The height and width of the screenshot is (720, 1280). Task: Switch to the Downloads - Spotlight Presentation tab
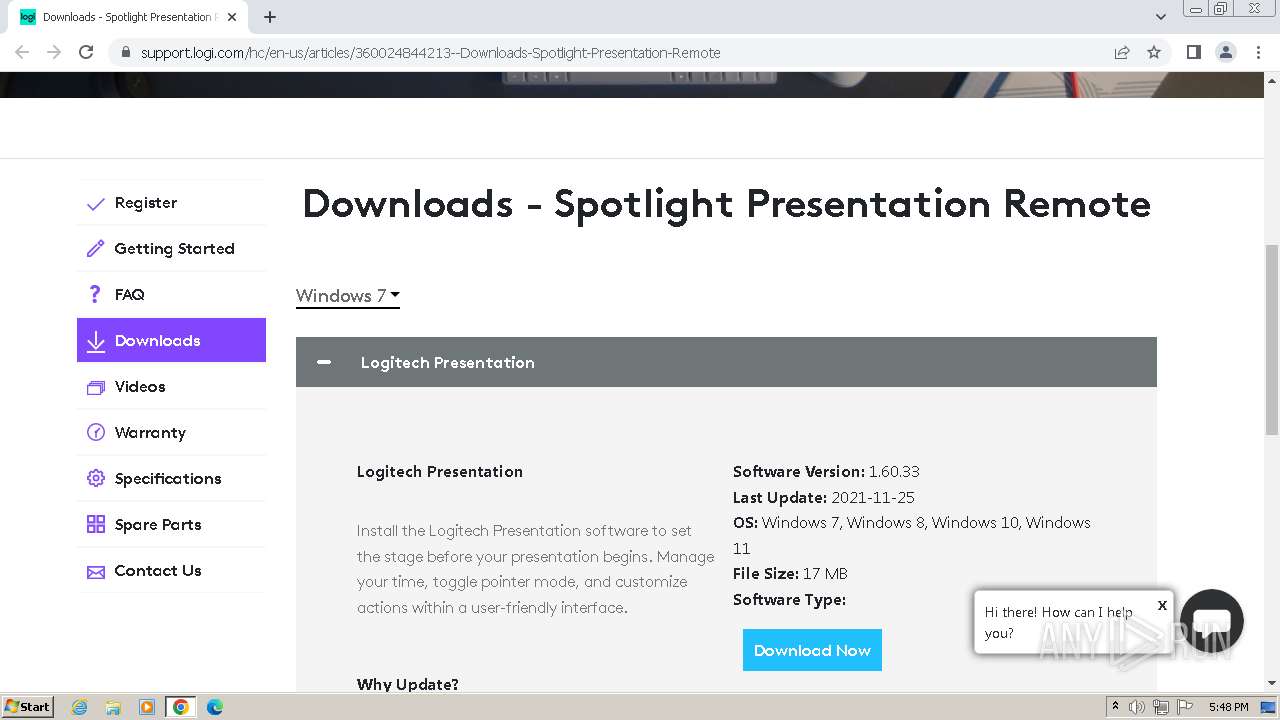coord(128,17)
